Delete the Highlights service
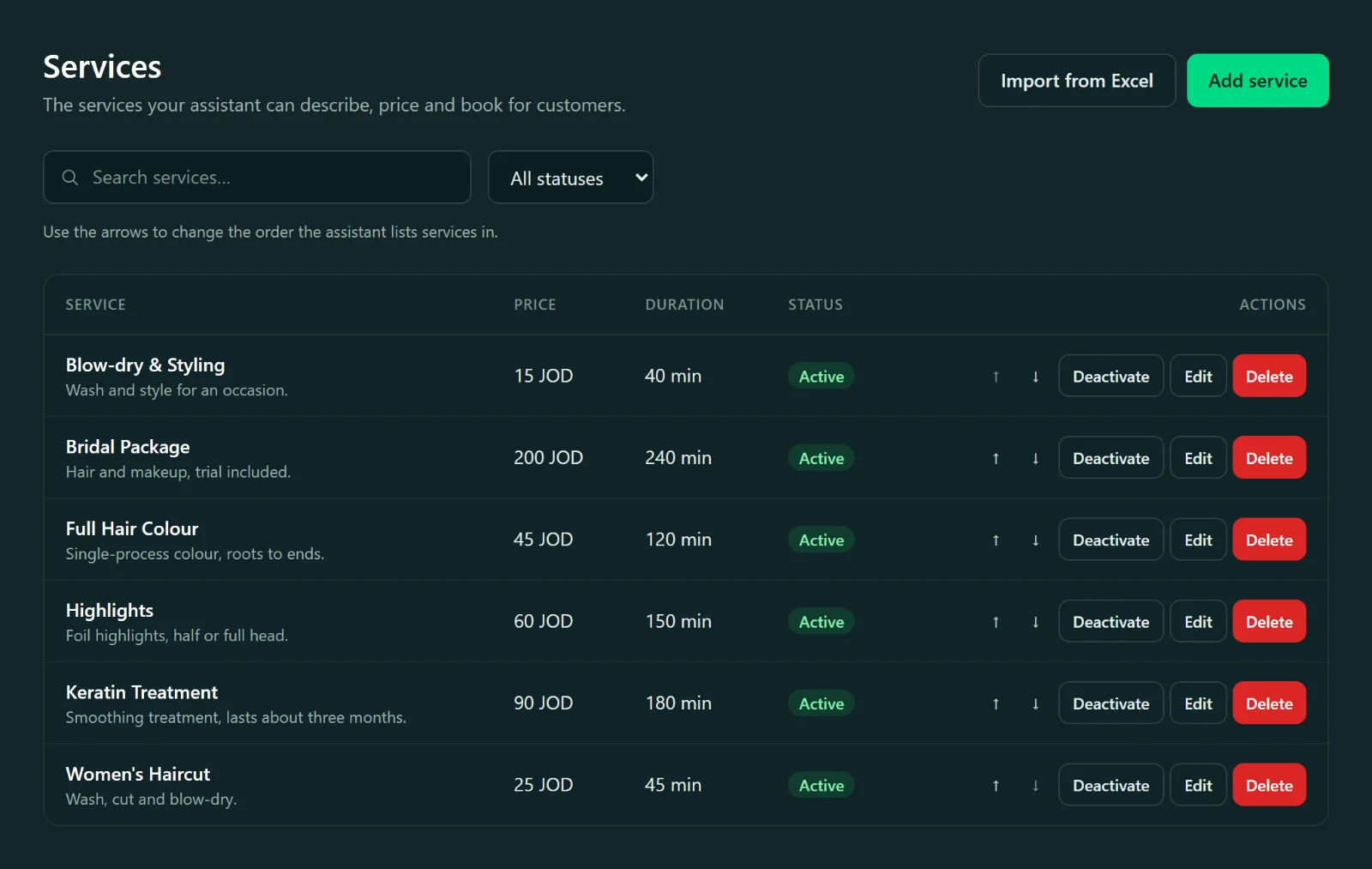The height and width of the screenshot is (869, 1372). 1269,621
